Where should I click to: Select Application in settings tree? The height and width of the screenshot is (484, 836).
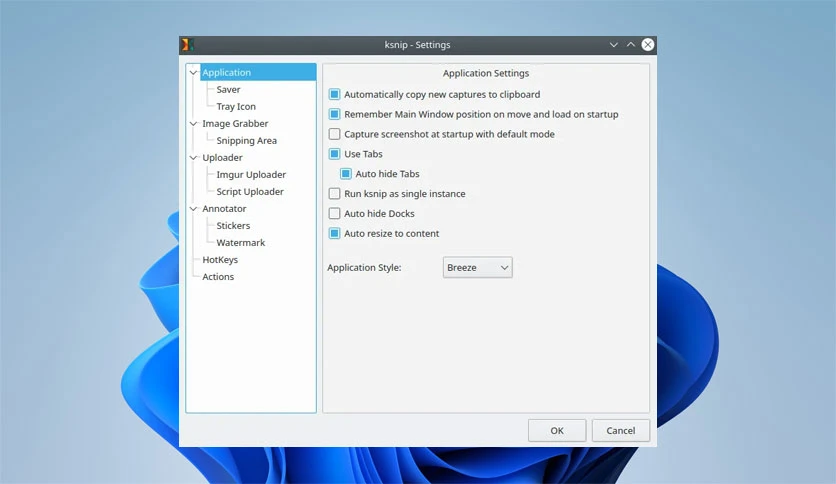coord(227,72)
